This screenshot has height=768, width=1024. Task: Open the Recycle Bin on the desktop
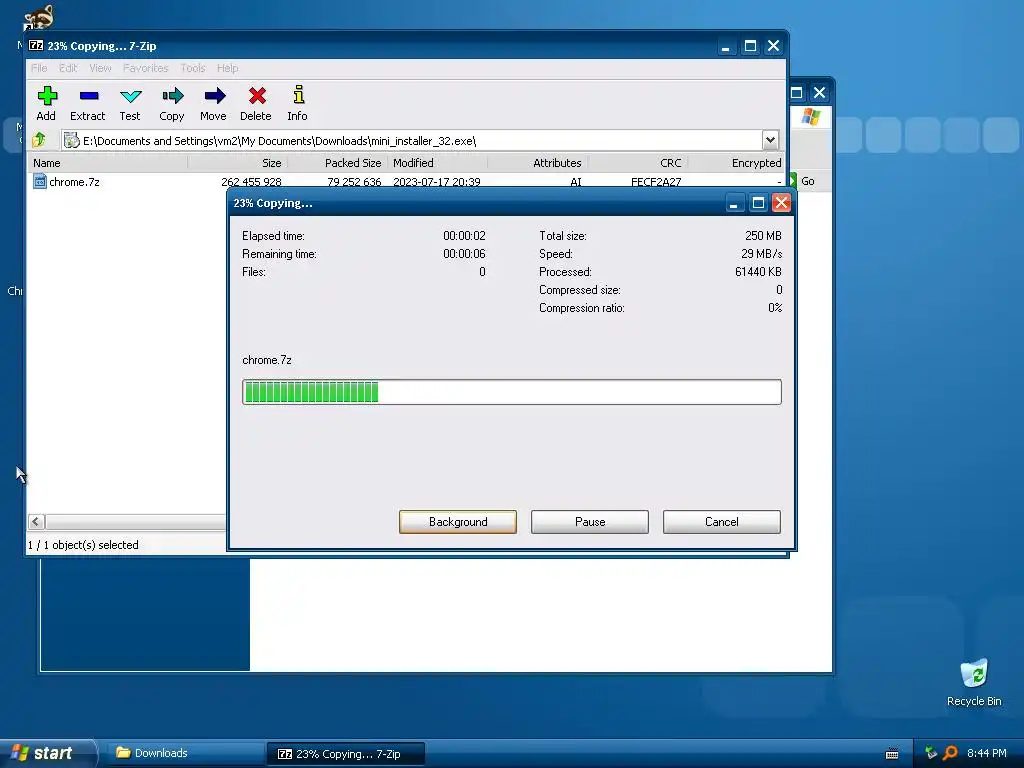[x=973, y=674]
